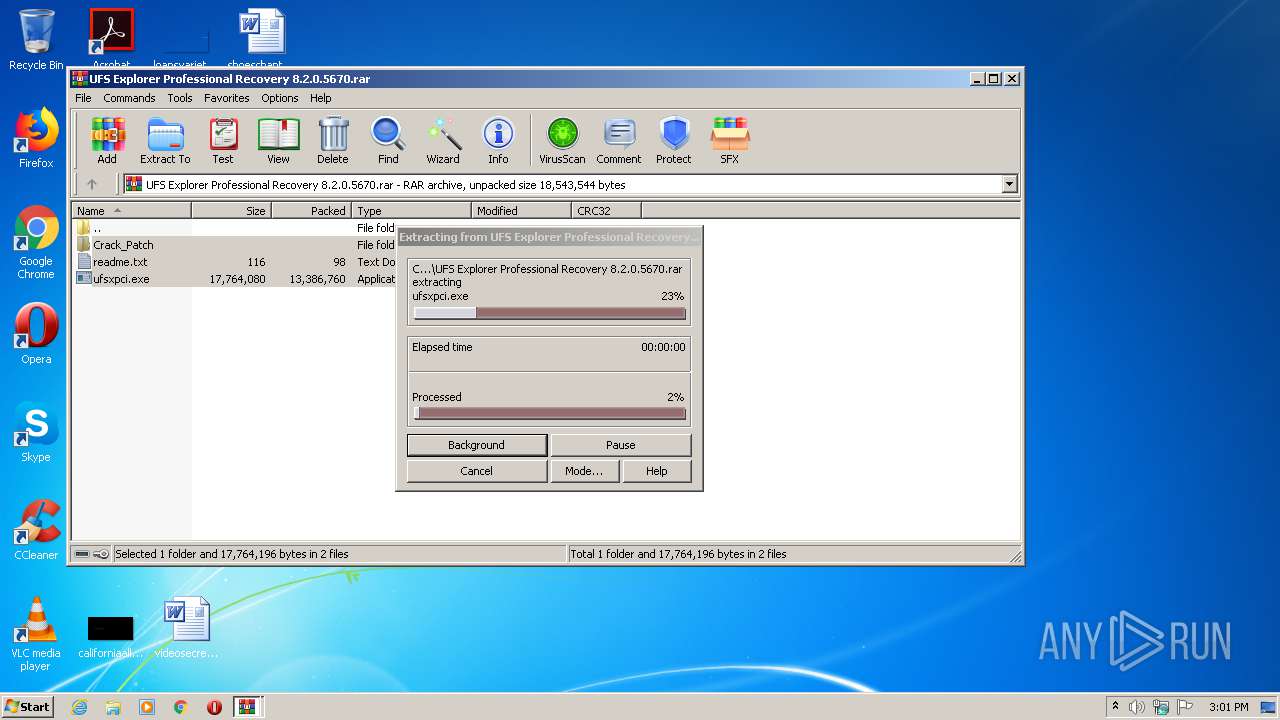Click the Windows Explorer taskbar icon
Image resolution: width=1280 pixels, height=720 pixels.
click(x=113, y=707)
